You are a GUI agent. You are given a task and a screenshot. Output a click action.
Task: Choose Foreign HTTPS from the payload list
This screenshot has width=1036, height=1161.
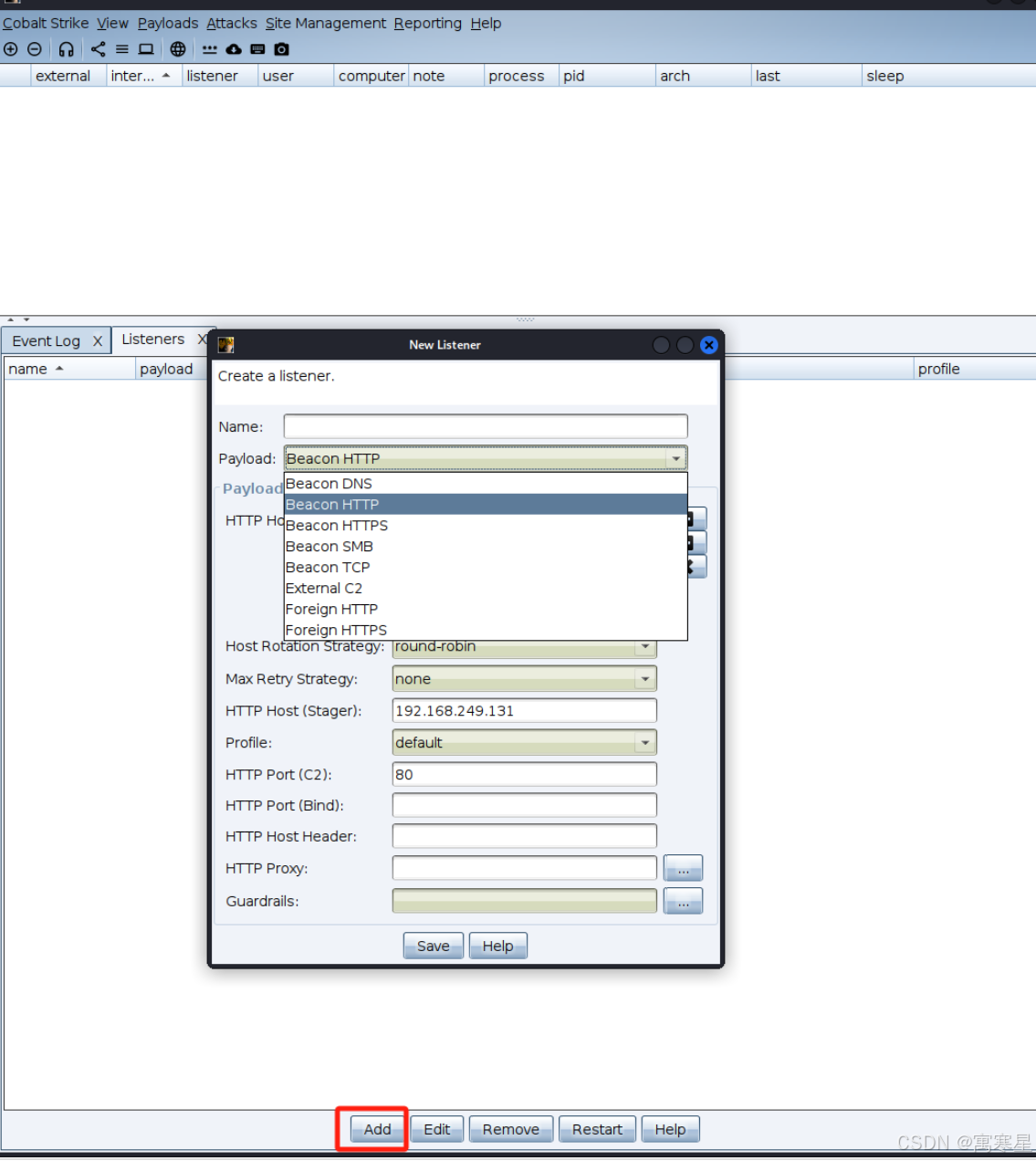pyautogui.click(x=486, y=630)
